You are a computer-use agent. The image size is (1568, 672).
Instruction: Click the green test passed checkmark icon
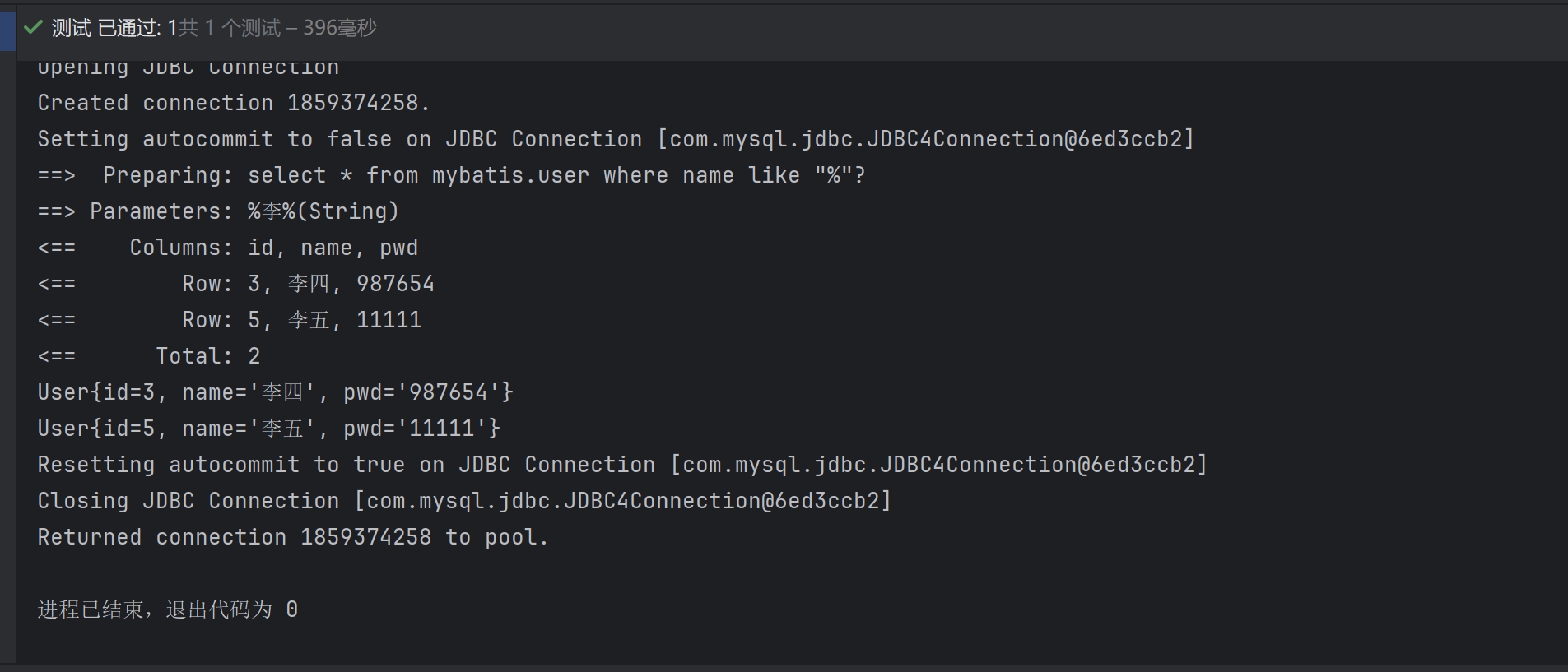pyautogui.click(x=33, y=28)
